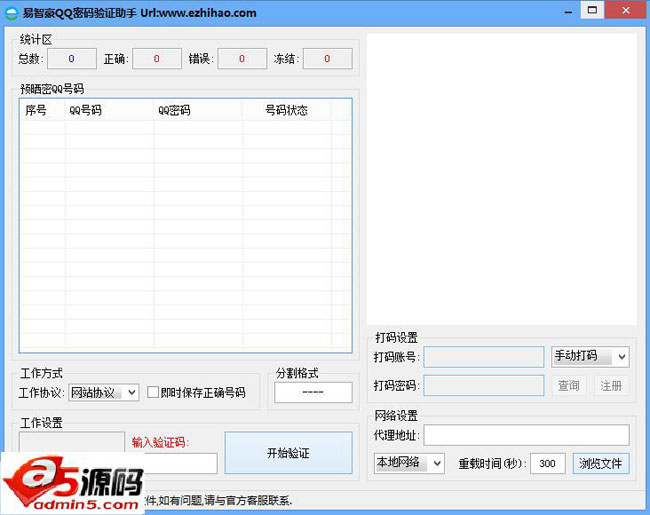Click the 重载时间 field showing 300
Image resolution: width=650 pixels, height=515 pixels.
point(547,463)
